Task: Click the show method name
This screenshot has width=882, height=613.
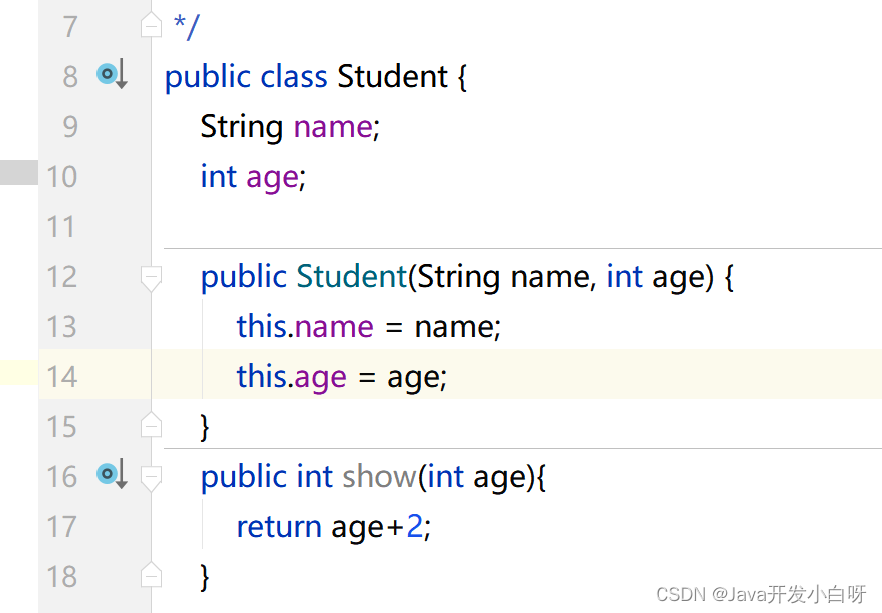Action: coord(379,476)
